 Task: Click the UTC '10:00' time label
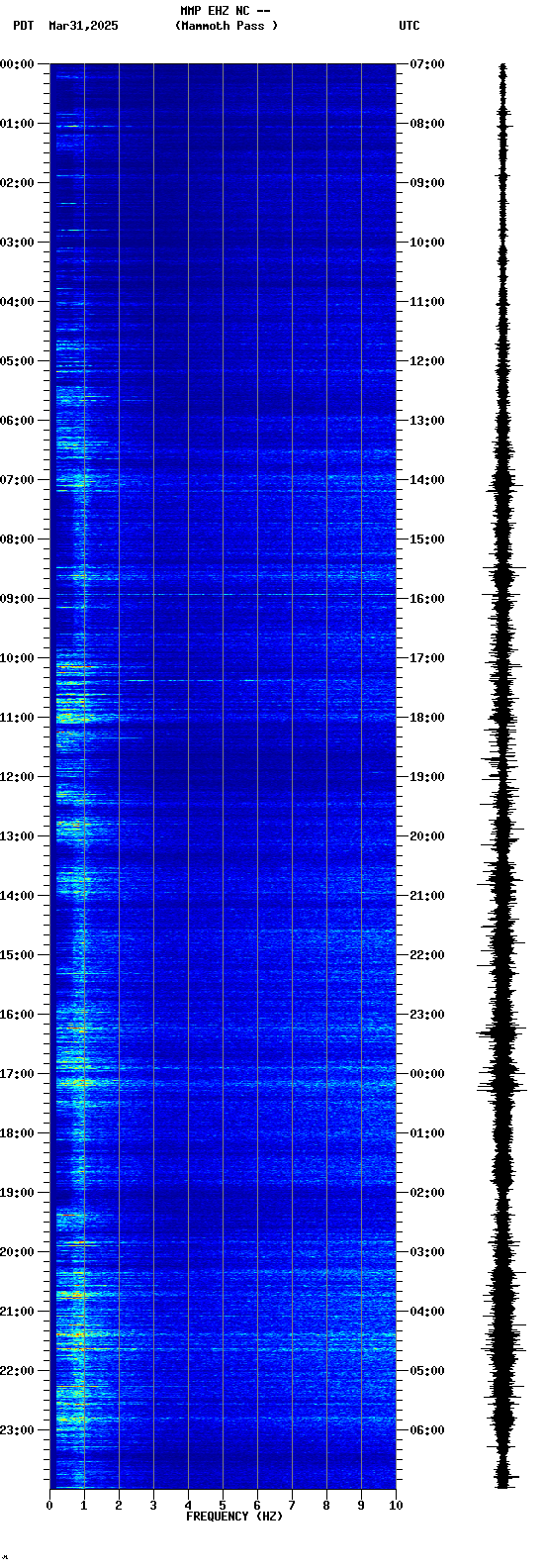427,243
